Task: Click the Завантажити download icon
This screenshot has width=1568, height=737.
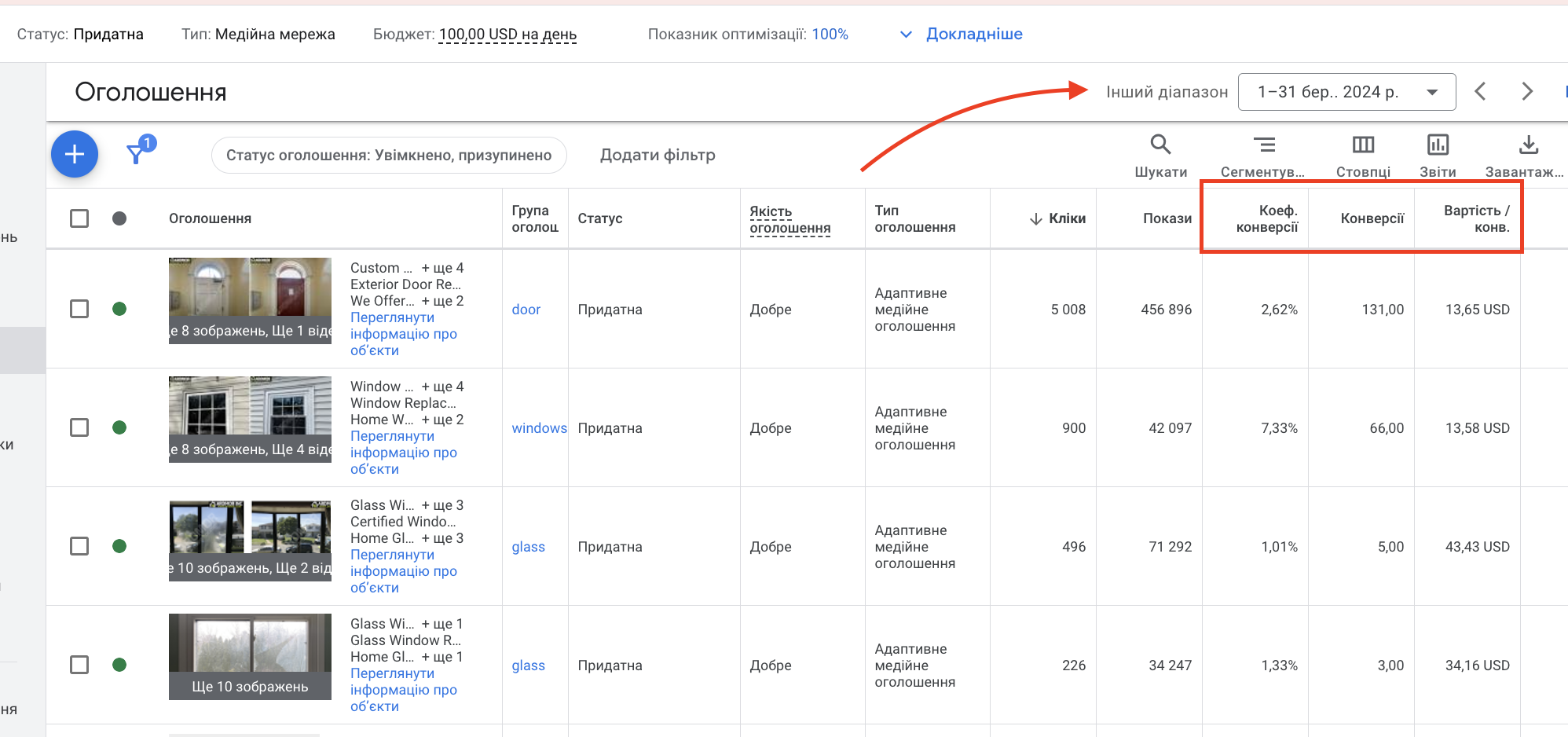Action: point(1528,145)
